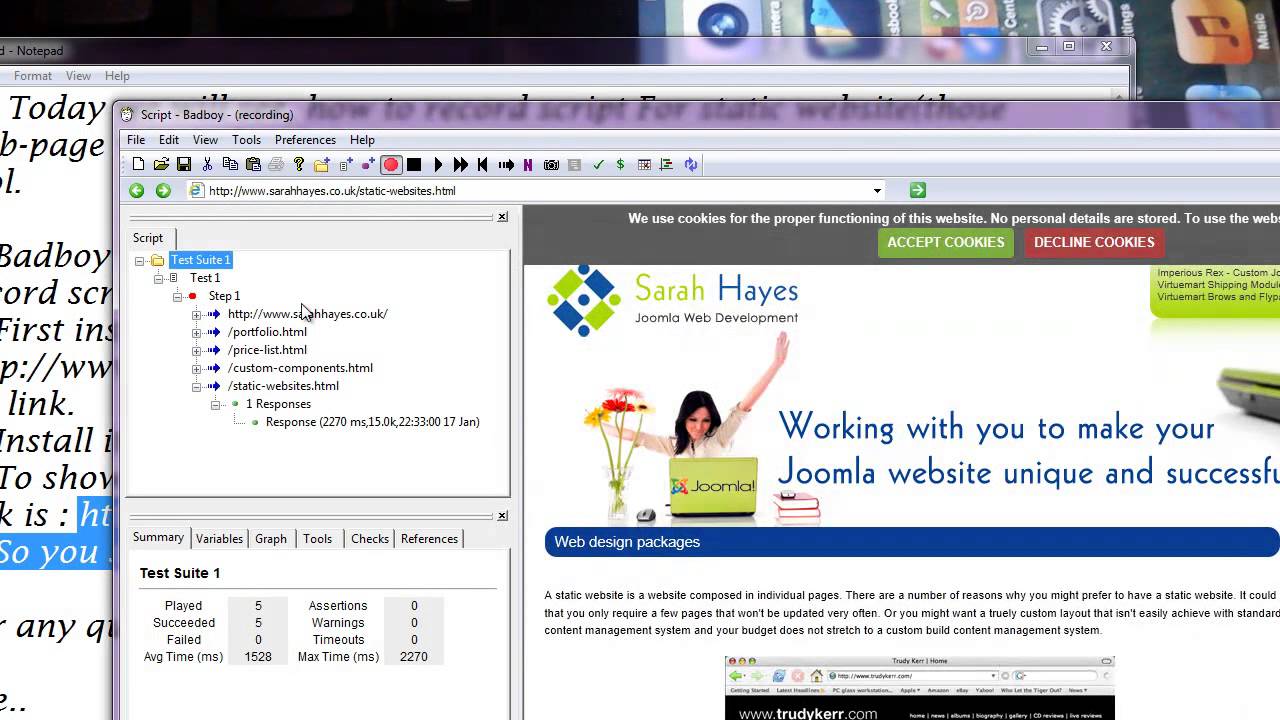
Task: Click the question mark Help icon
Action: point(299,165)
